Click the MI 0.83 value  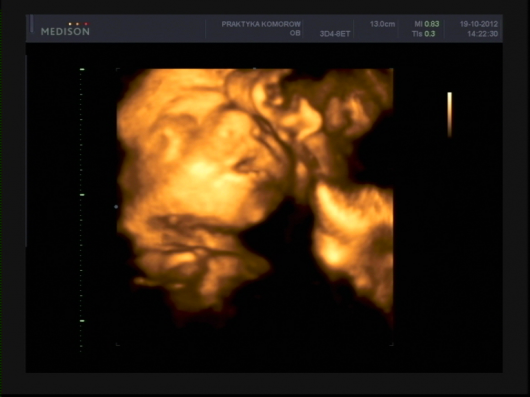pyautogui.click(x=427, y=24)
